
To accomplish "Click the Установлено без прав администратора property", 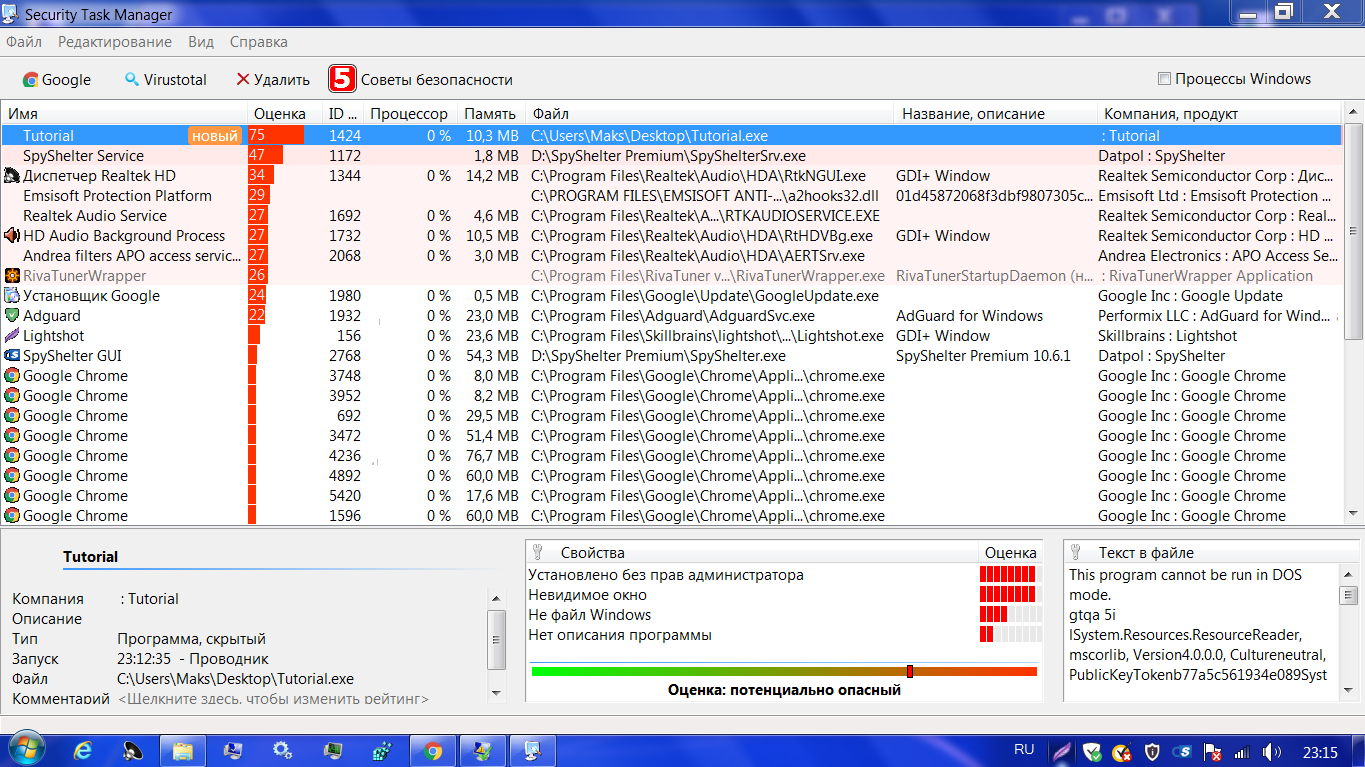I will (666, 575).
